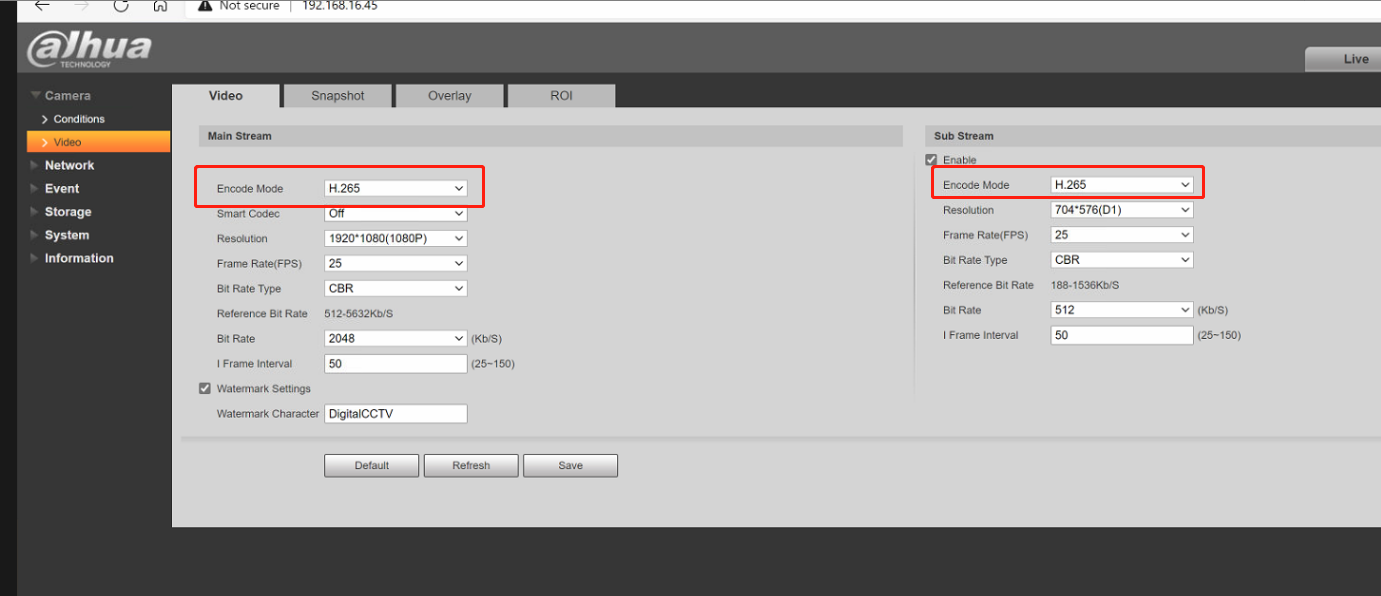The width and height of the screenshot is (1381, 596).
Task: Expand the Information menu section
Action: pos(78,258)
